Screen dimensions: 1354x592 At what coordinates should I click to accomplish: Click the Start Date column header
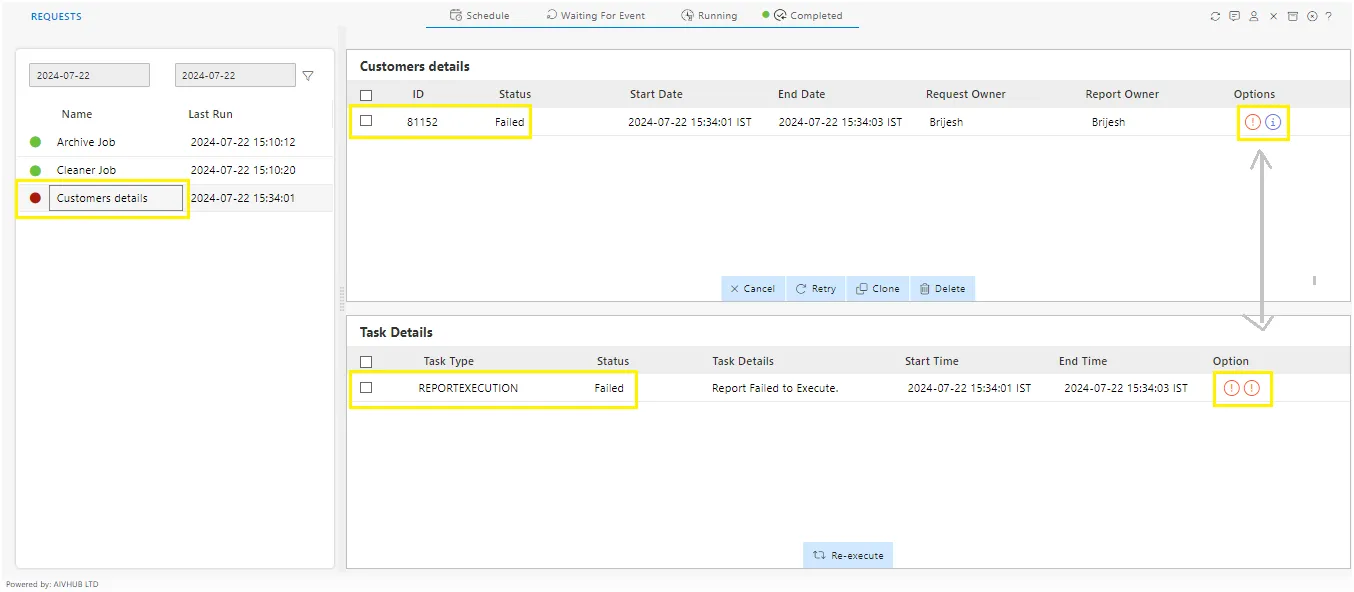(x=656, y=94)
